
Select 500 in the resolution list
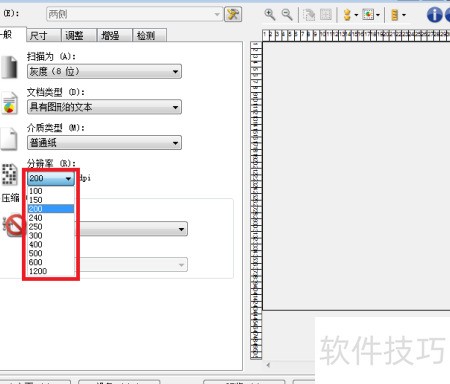tap(51, 253)
